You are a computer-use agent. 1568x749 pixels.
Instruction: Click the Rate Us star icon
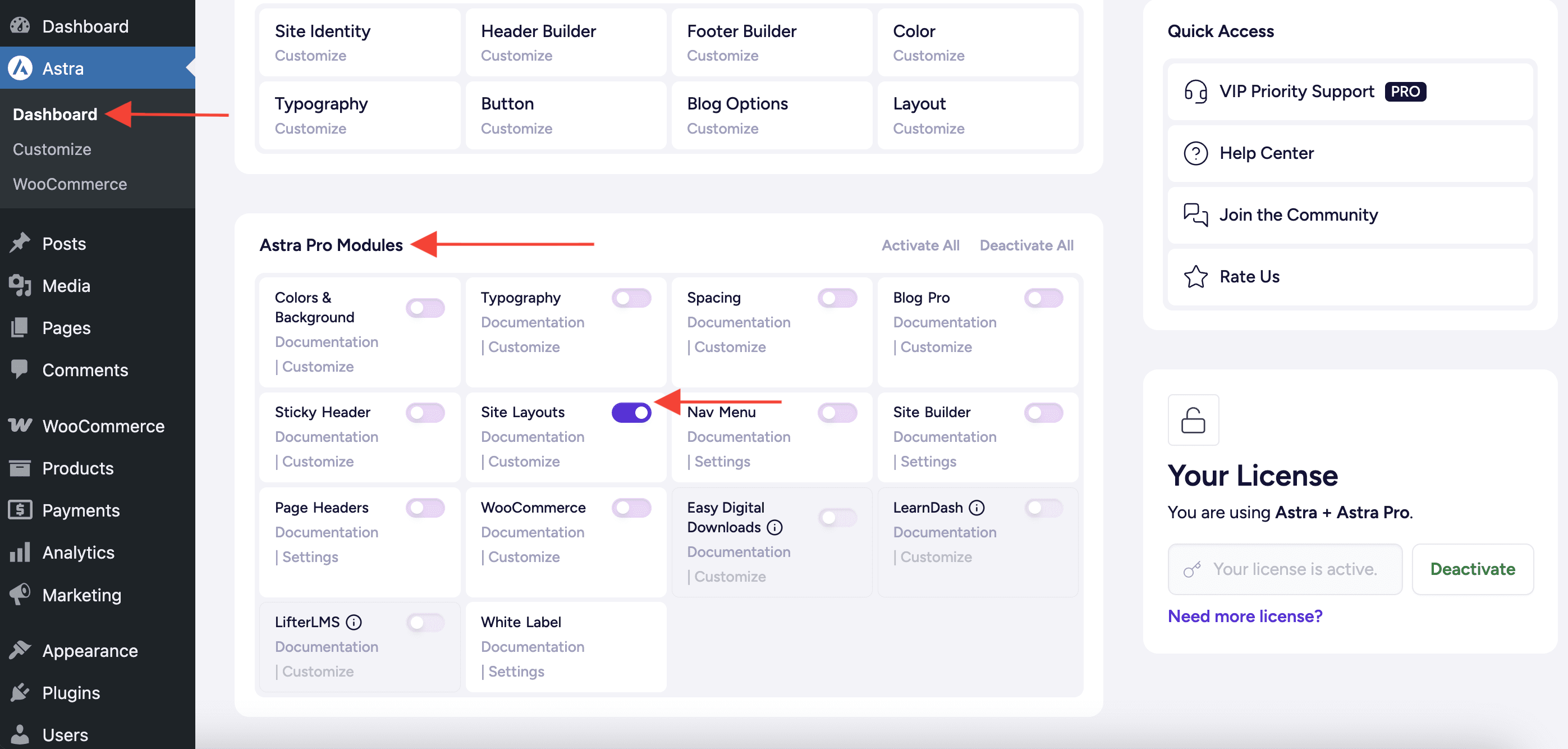[1195, 276]
